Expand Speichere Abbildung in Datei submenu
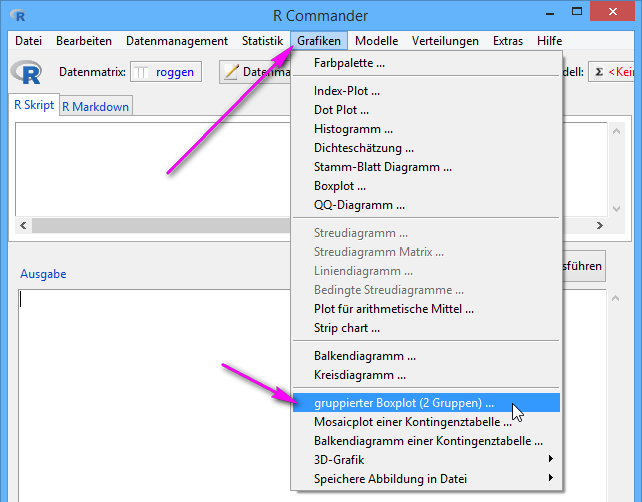 pos(426,479)
